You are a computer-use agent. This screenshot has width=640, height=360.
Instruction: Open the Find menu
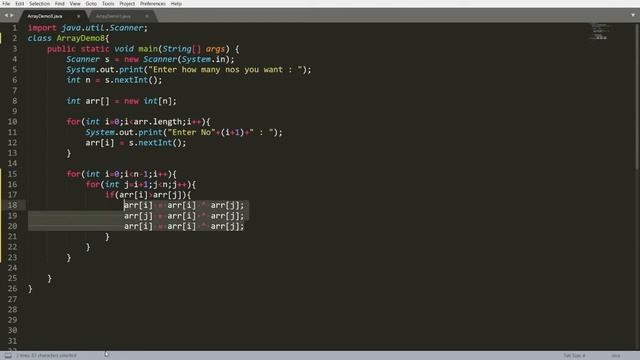click(60, 4)
